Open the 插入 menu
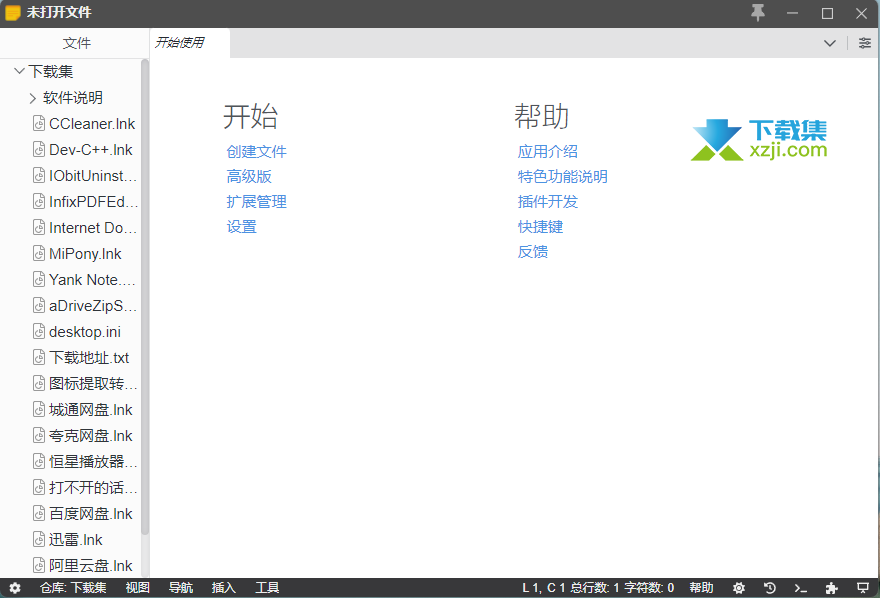This screenshot has width=880, height=598. tap(223, 587)
